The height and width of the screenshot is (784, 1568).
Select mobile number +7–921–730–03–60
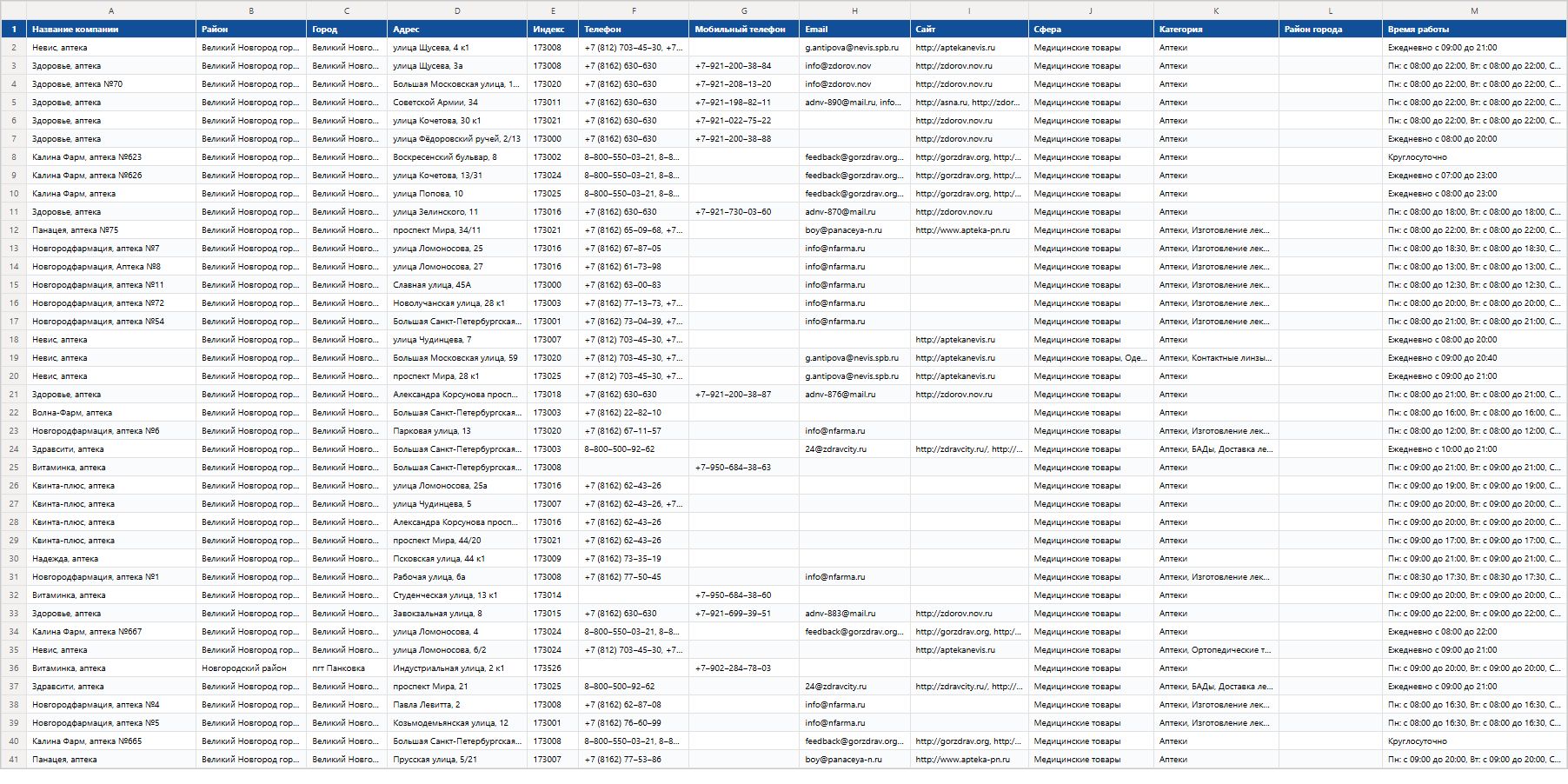744,212
